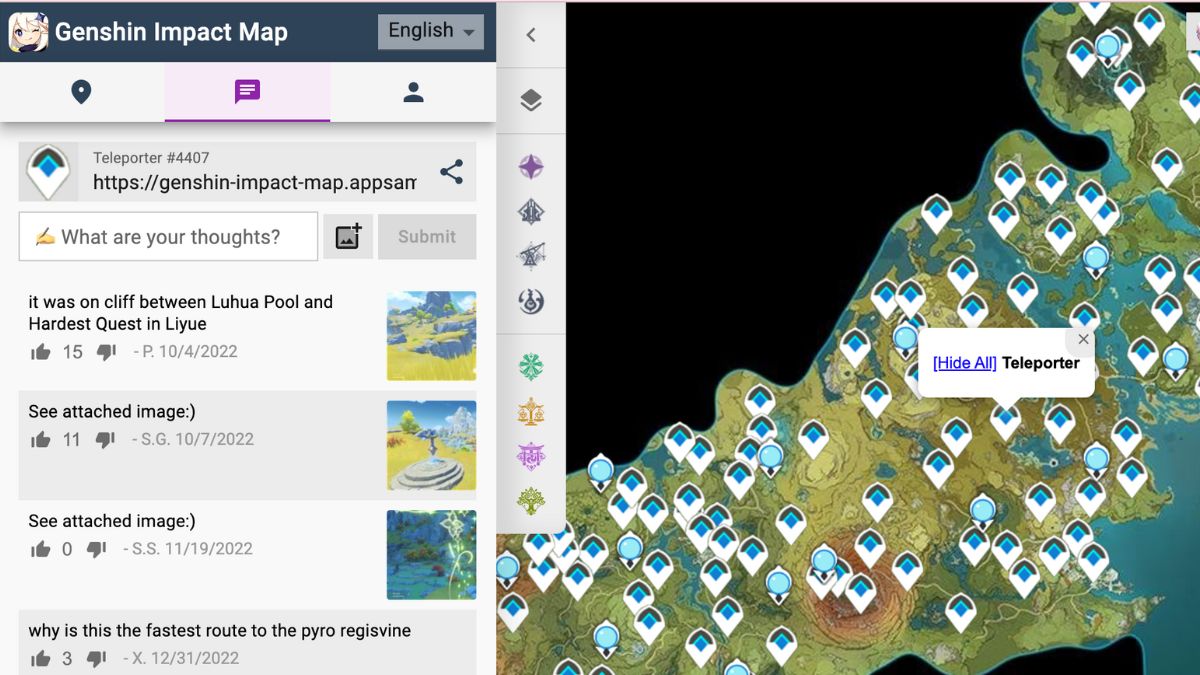
Task: Collapse the side panel with chevron
Action: tap(531, 35)
